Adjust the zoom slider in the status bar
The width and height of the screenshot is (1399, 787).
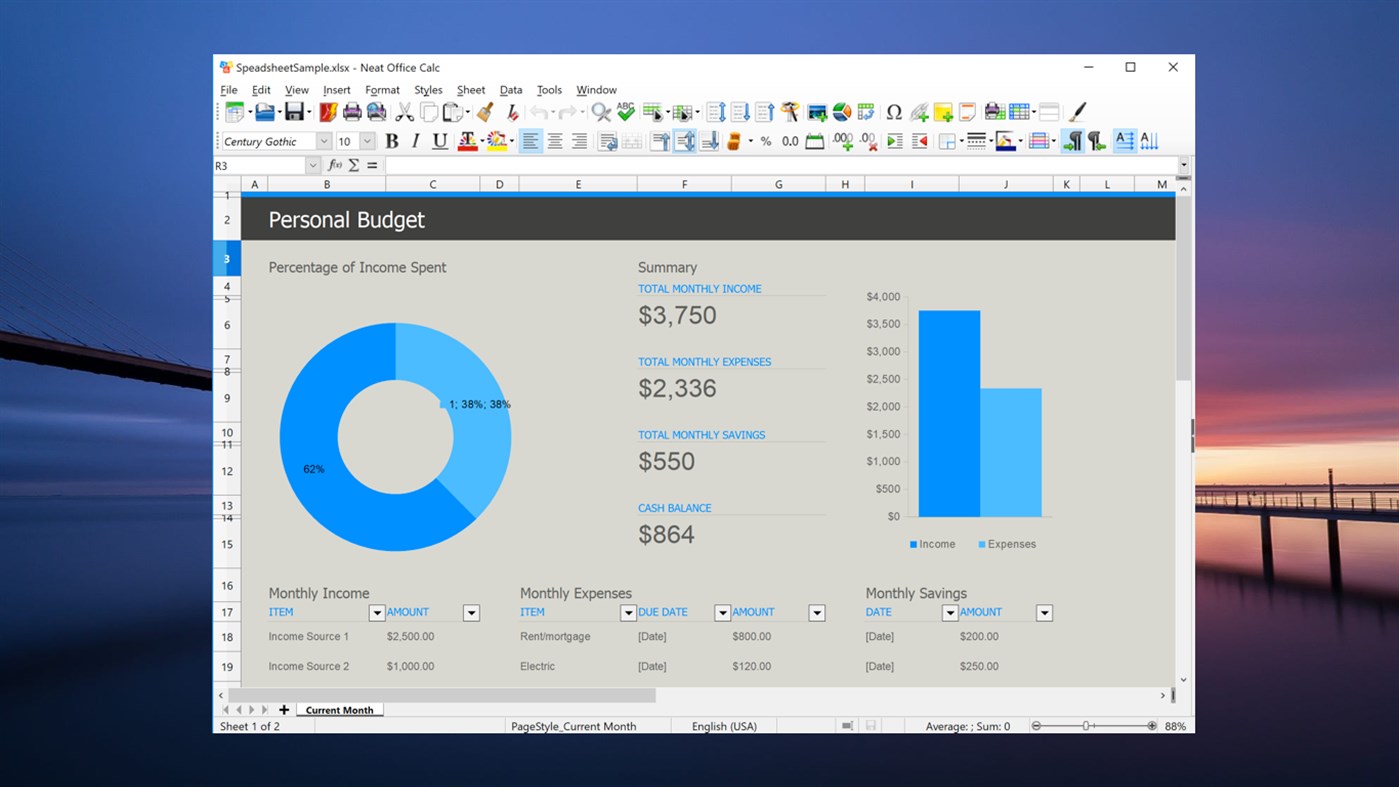click(1085, 726)
